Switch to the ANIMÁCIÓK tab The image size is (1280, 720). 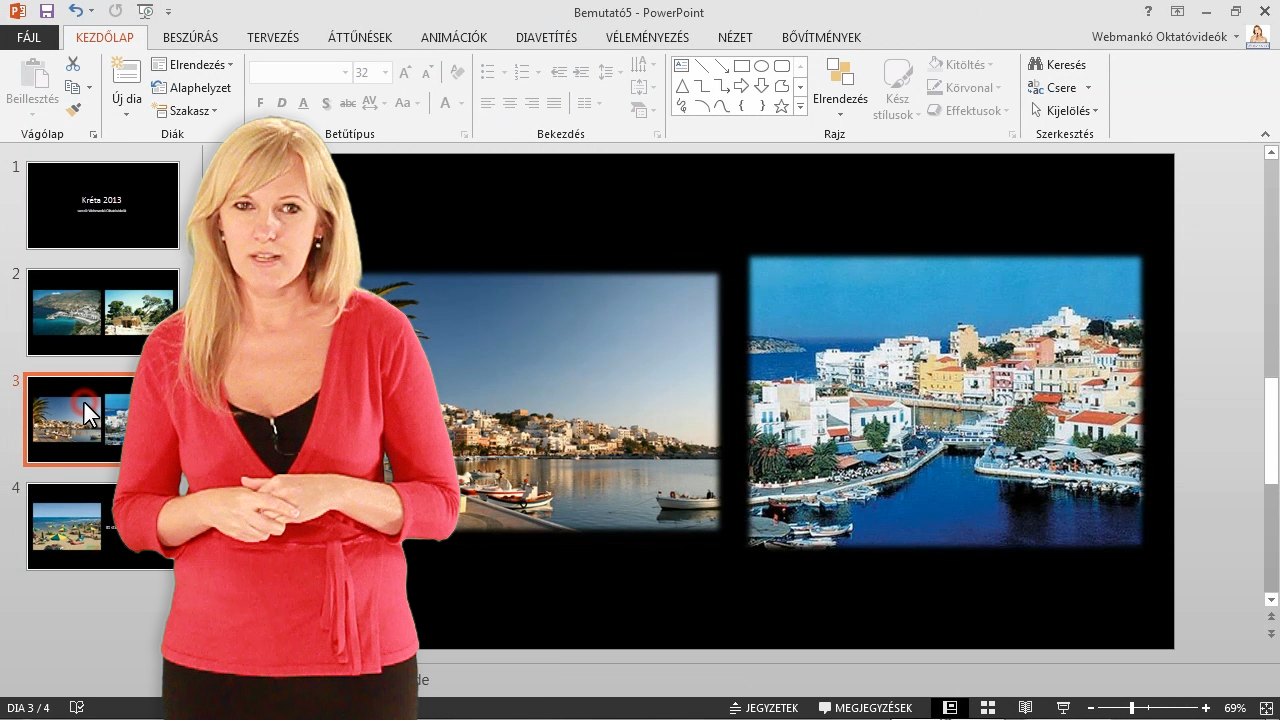[453, 37]
